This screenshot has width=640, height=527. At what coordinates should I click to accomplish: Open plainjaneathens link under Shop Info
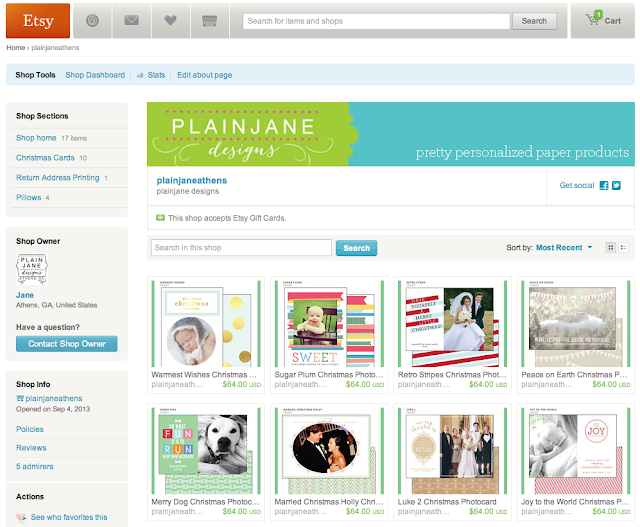54,398
